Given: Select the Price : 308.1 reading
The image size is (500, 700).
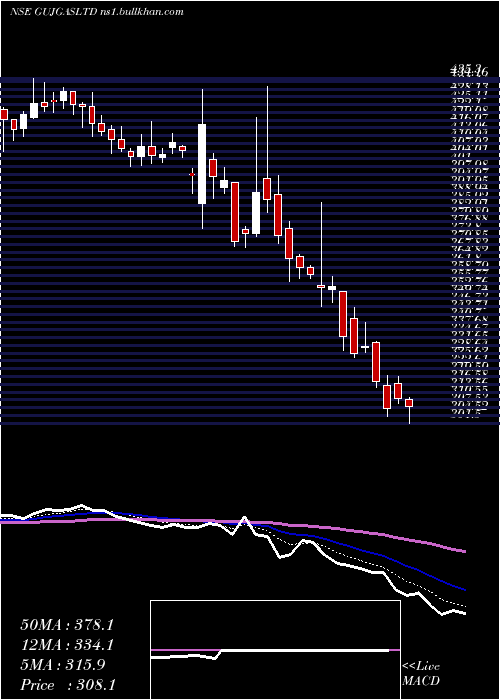Looking at the screenshot, I should tap(68, 685).
